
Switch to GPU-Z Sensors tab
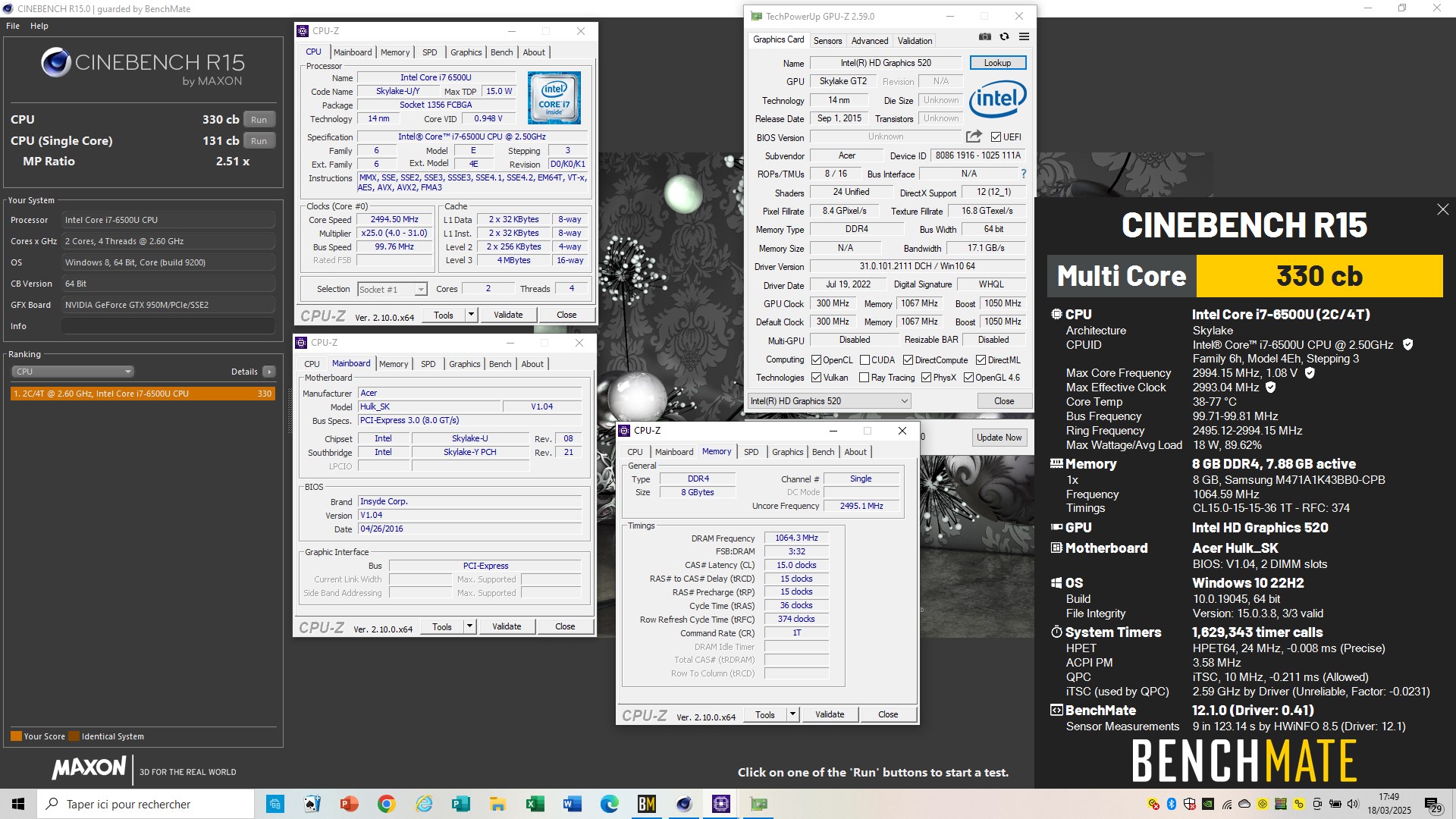tap(827, 41)
